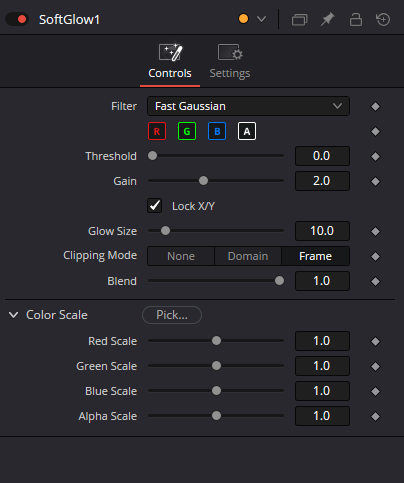Toggle the Red channel button
This screenshot has width=404, height=483.
(x=157, y=131)
